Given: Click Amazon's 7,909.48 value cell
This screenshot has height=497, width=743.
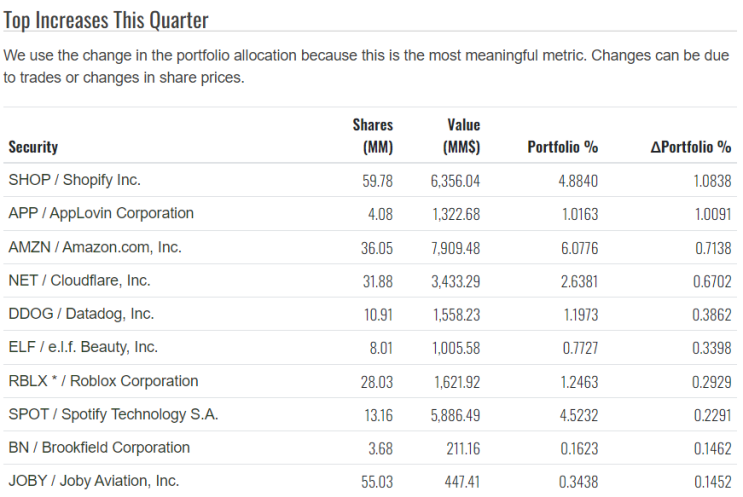Looking at the screenshot, I should pos(455,248).
